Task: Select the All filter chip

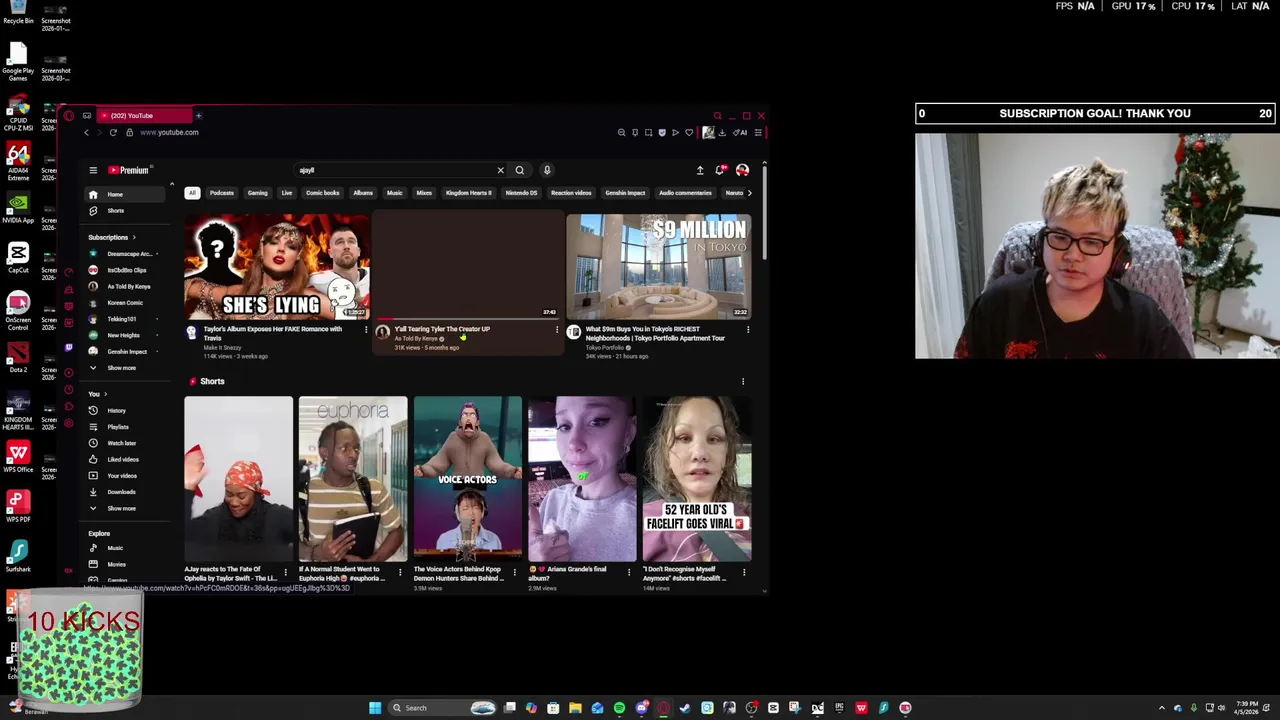Action: point(192,193)
